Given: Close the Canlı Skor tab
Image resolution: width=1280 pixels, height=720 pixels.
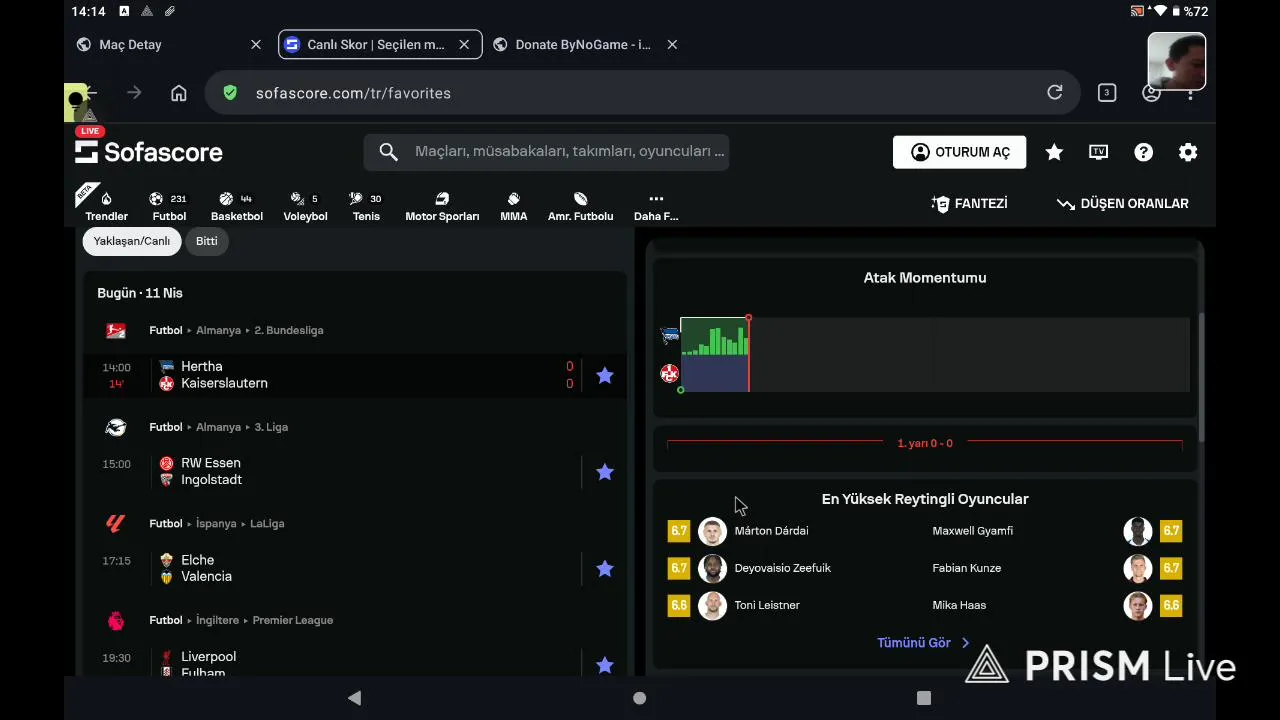Looking at the screenshot, I should [x=464, y=44].
